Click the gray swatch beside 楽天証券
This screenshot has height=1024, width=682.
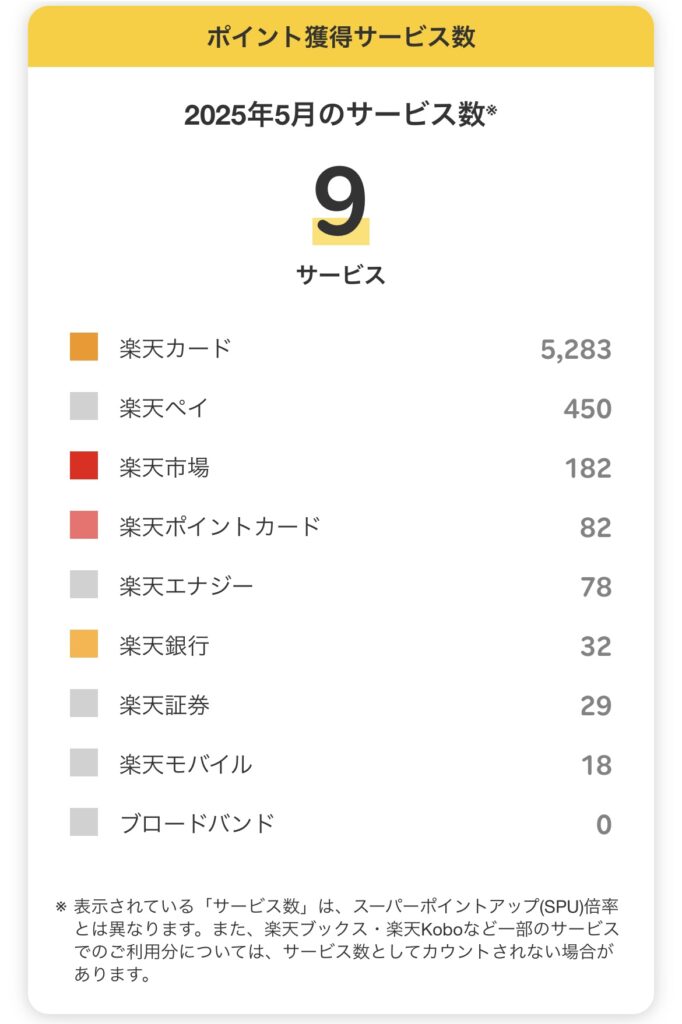[84, 703]
